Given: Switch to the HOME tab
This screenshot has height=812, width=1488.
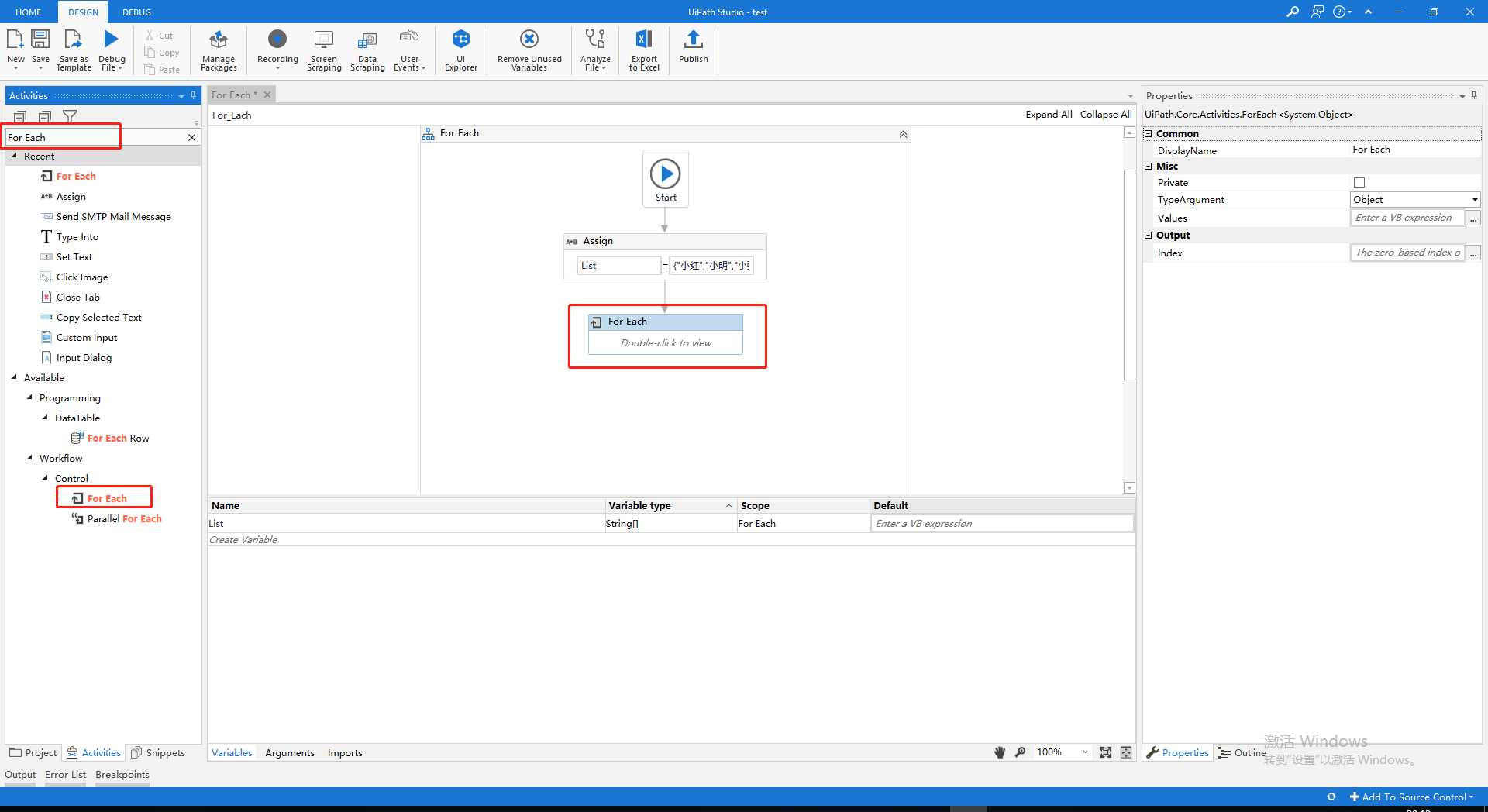Looking at the screenshot, I should click(x=29, y=12).
